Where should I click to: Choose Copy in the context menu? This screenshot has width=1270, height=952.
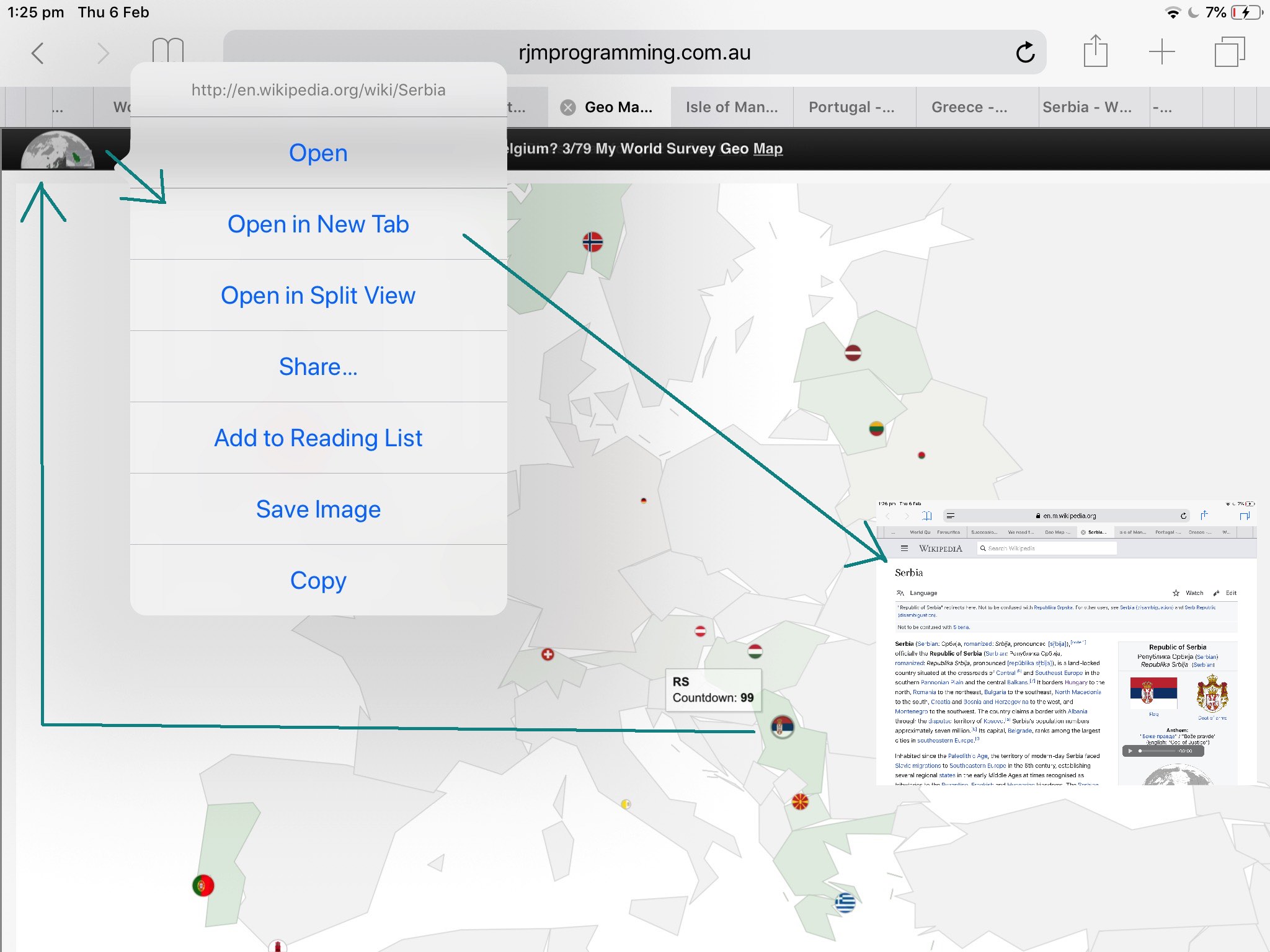(318, 580)
